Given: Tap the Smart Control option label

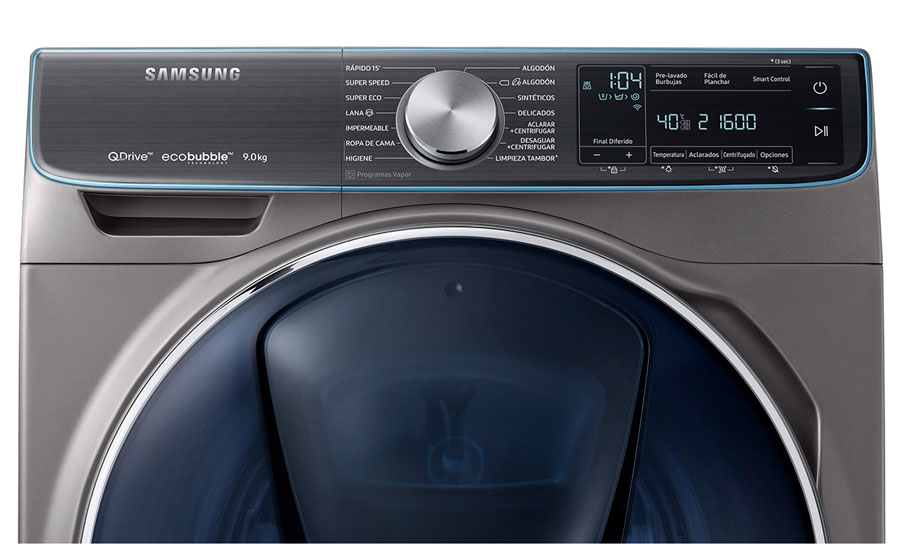Looking at the screenshot, I should [771, 79].
